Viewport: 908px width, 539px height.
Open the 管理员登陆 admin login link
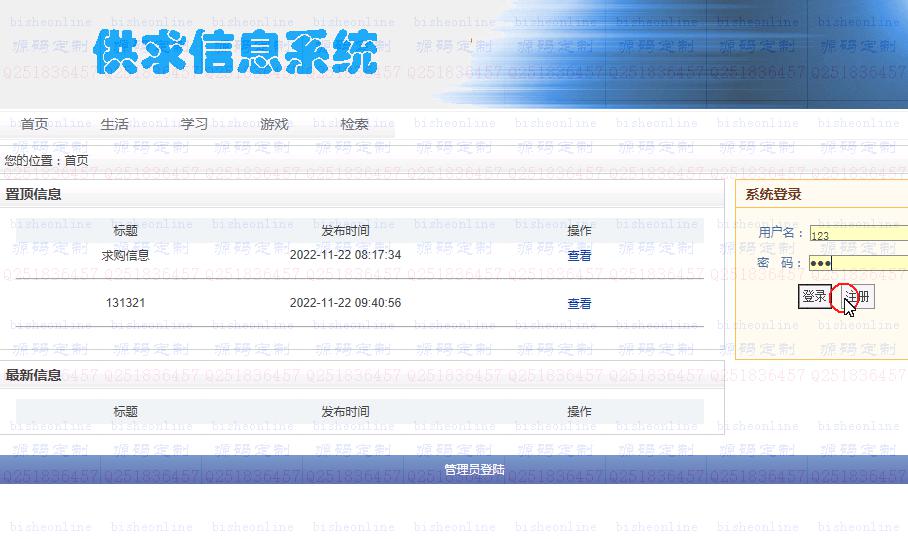474,470
